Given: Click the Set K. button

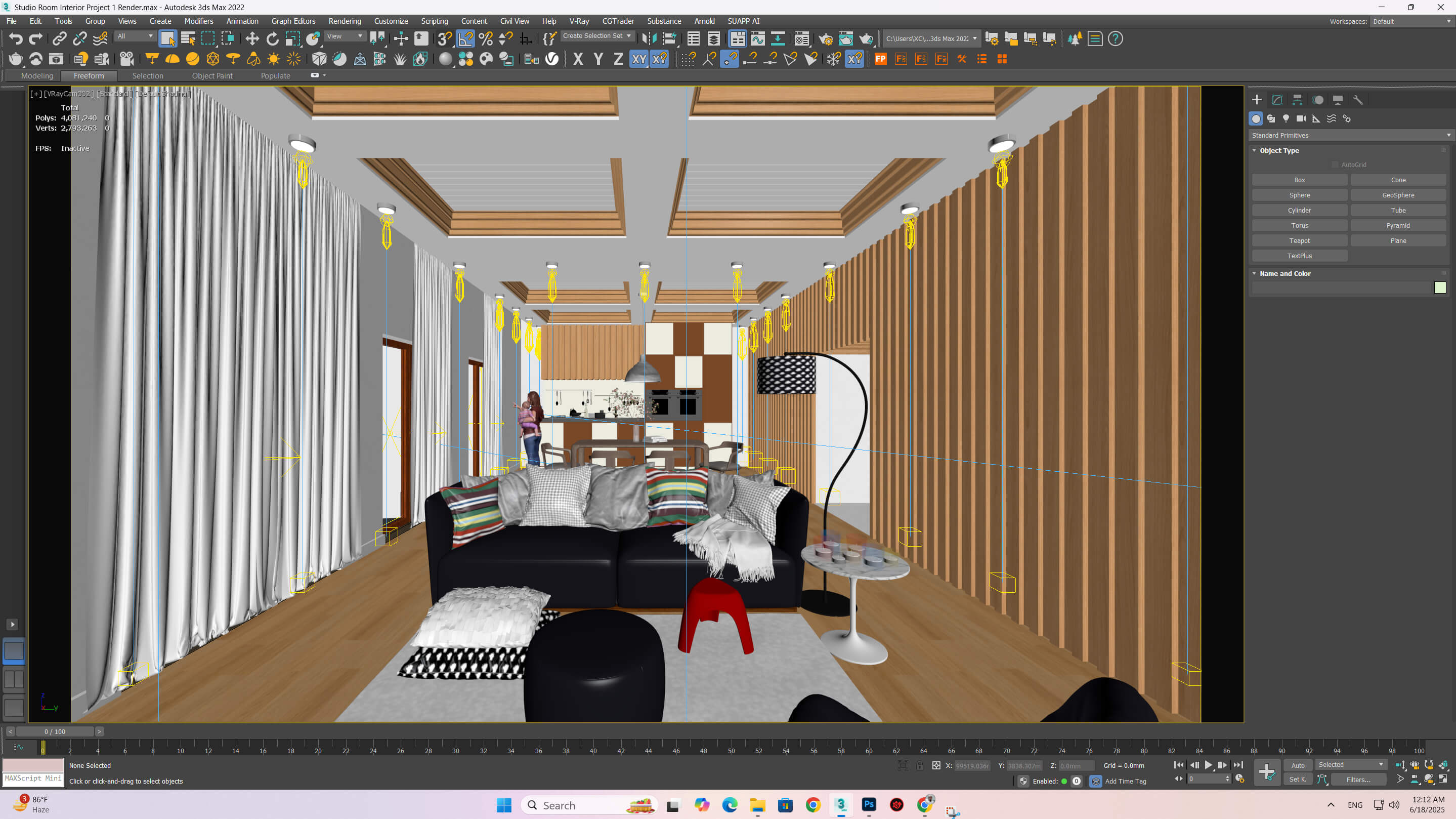Looking at the screenshot, I should click(x=1298, y=780).
